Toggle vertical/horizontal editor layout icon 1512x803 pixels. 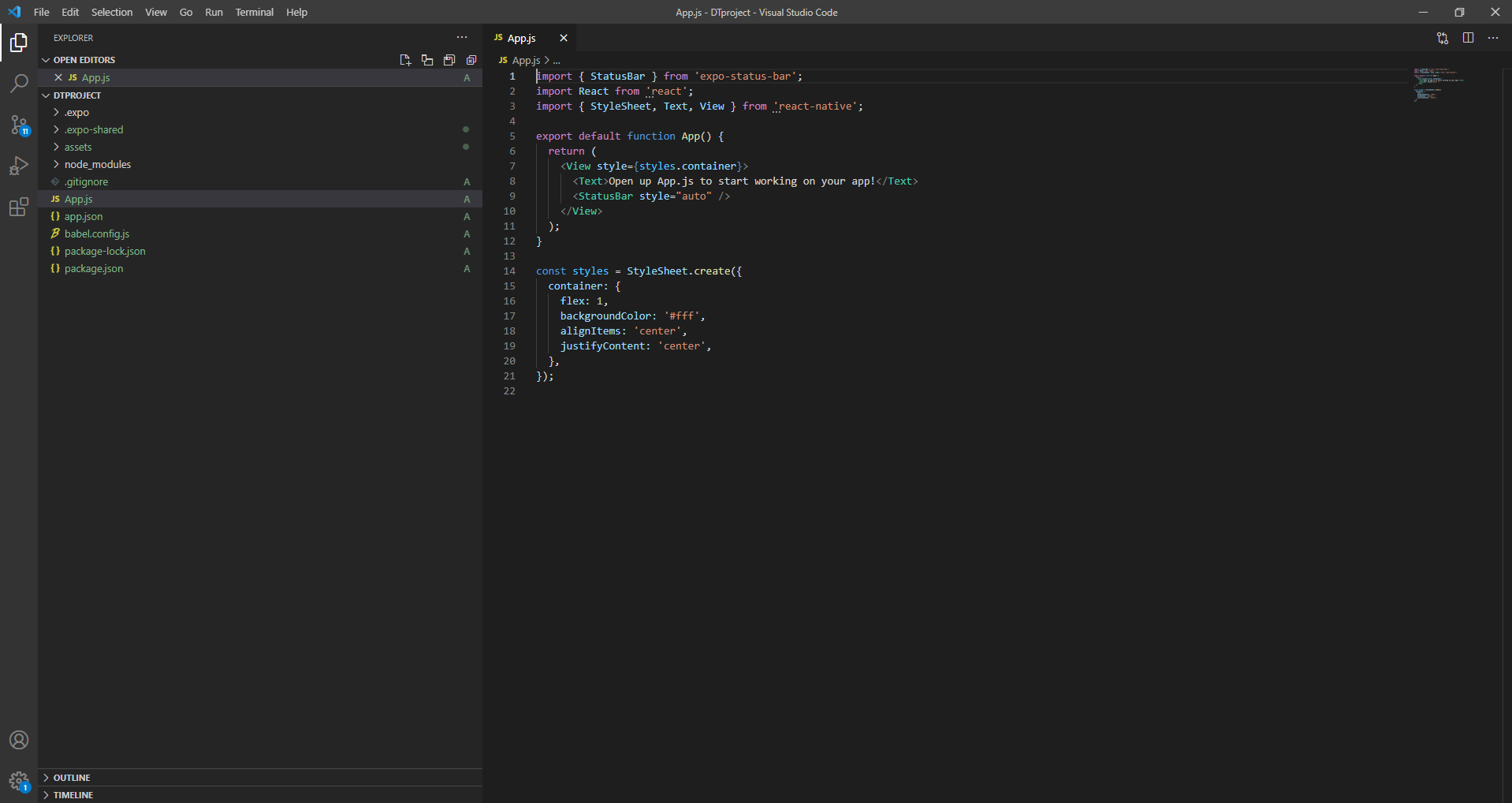(427, 60)
